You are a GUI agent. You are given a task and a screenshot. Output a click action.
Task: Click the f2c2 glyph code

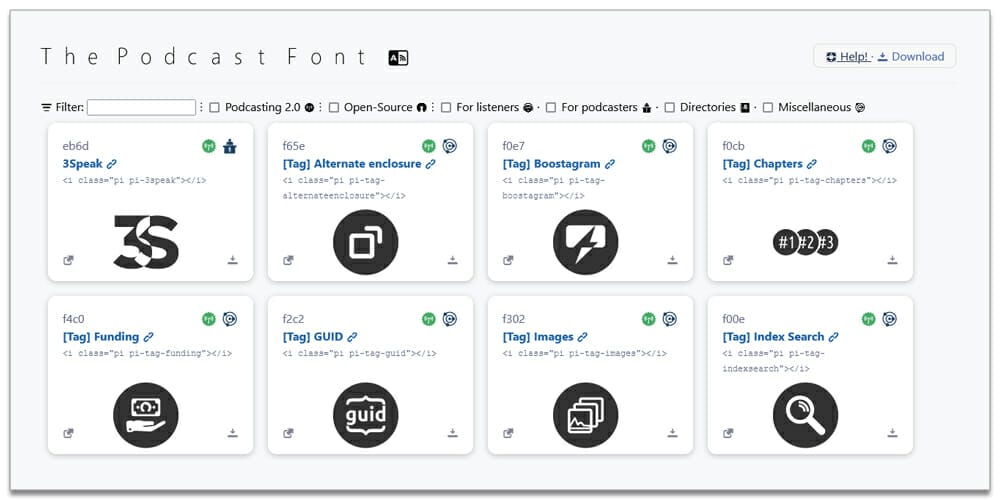[294, 319]
